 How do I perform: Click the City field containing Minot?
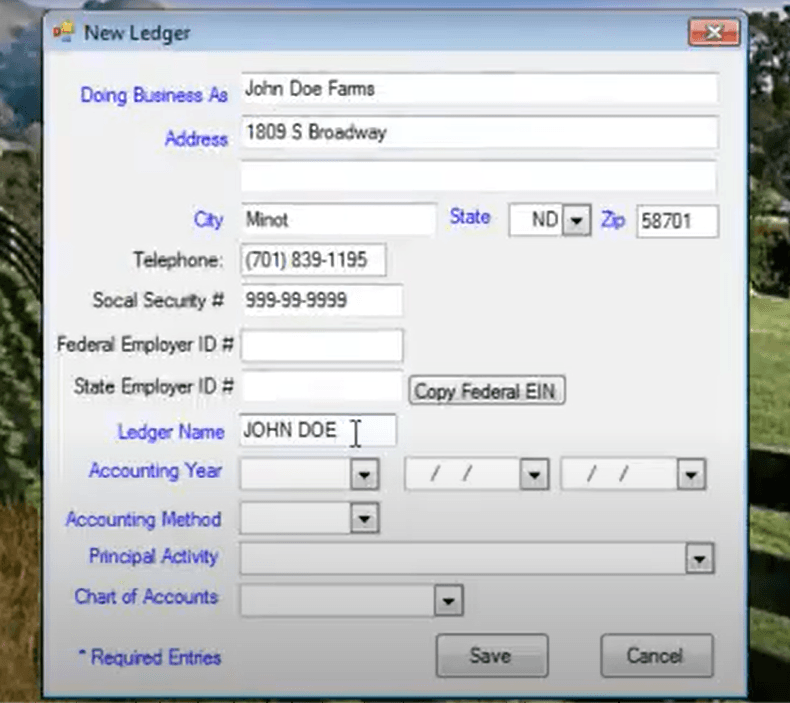pos(339,220)
